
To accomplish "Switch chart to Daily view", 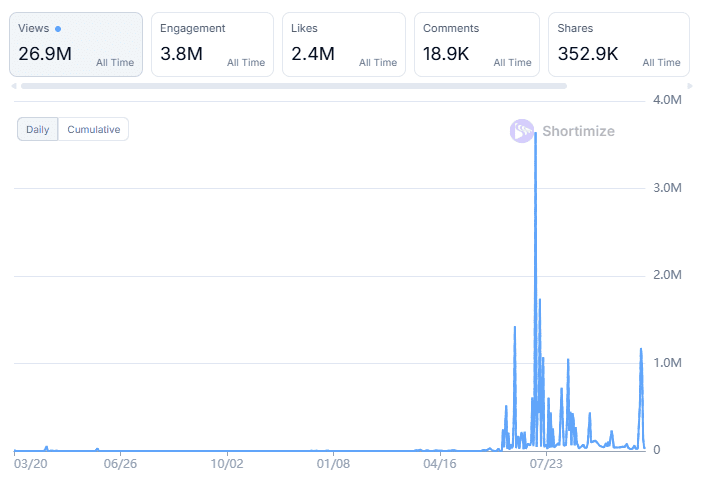I will (x=37, y=129).
